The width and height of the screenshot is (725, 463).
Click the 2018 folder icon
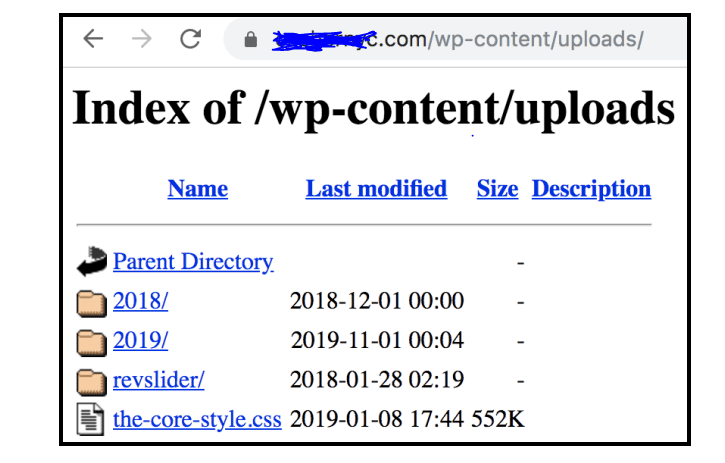(x=92, y=303)
